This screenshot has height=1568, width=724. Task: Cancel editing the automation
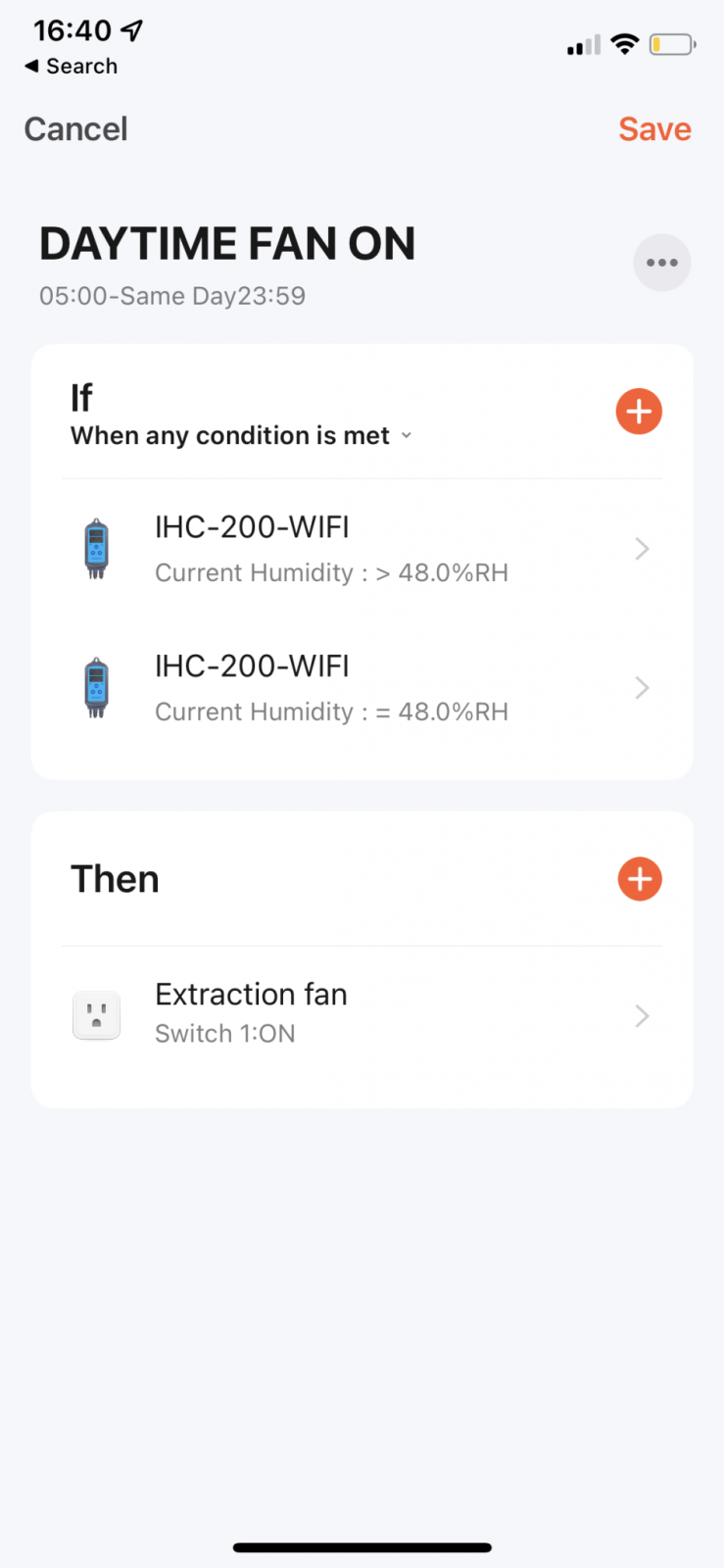(x=75, y=129)
